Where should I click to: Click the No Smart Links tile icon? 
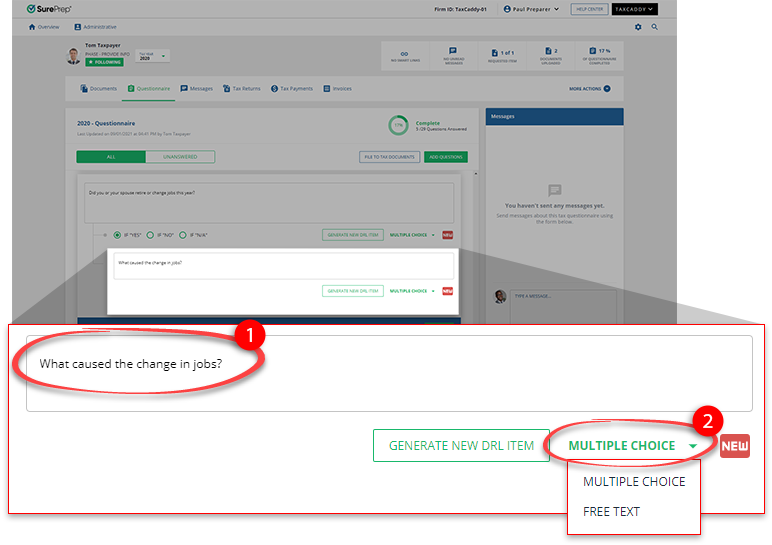(x=404, y=54)
